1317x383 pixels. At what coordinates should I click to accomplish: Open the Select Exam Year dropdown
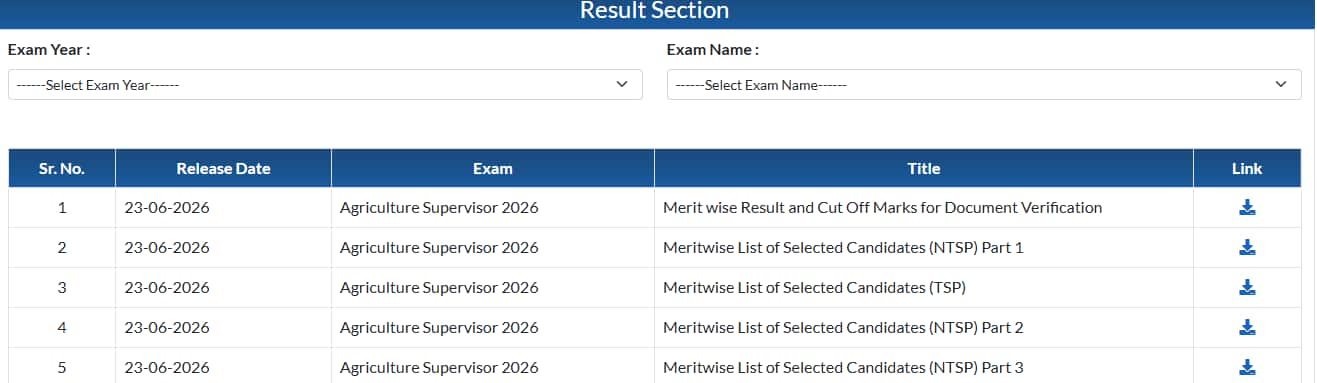(x=325, y=85)
